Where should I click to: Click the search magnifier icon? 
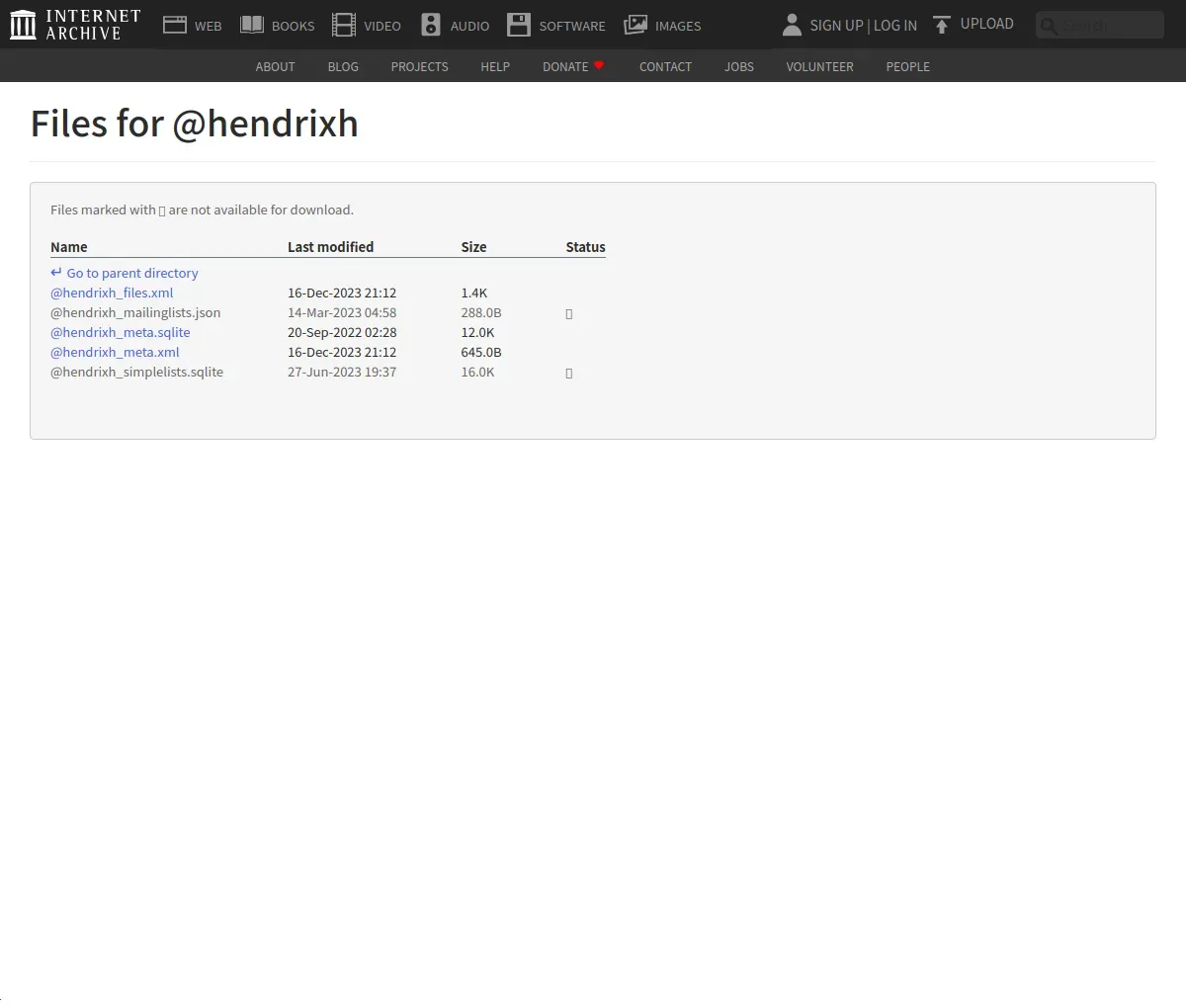[x=1049, y=26]
